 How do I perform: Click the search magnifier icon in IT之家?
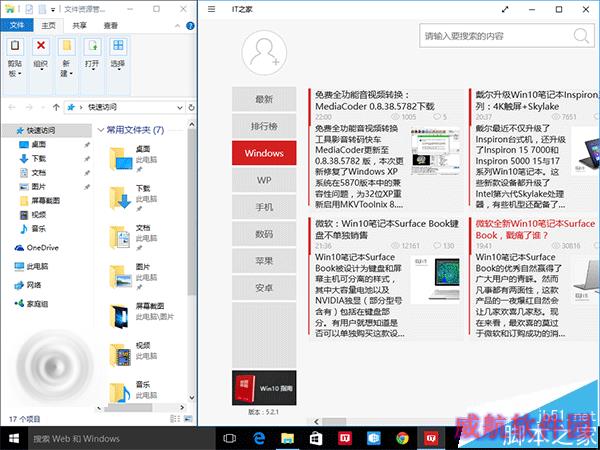pos(581,36)
